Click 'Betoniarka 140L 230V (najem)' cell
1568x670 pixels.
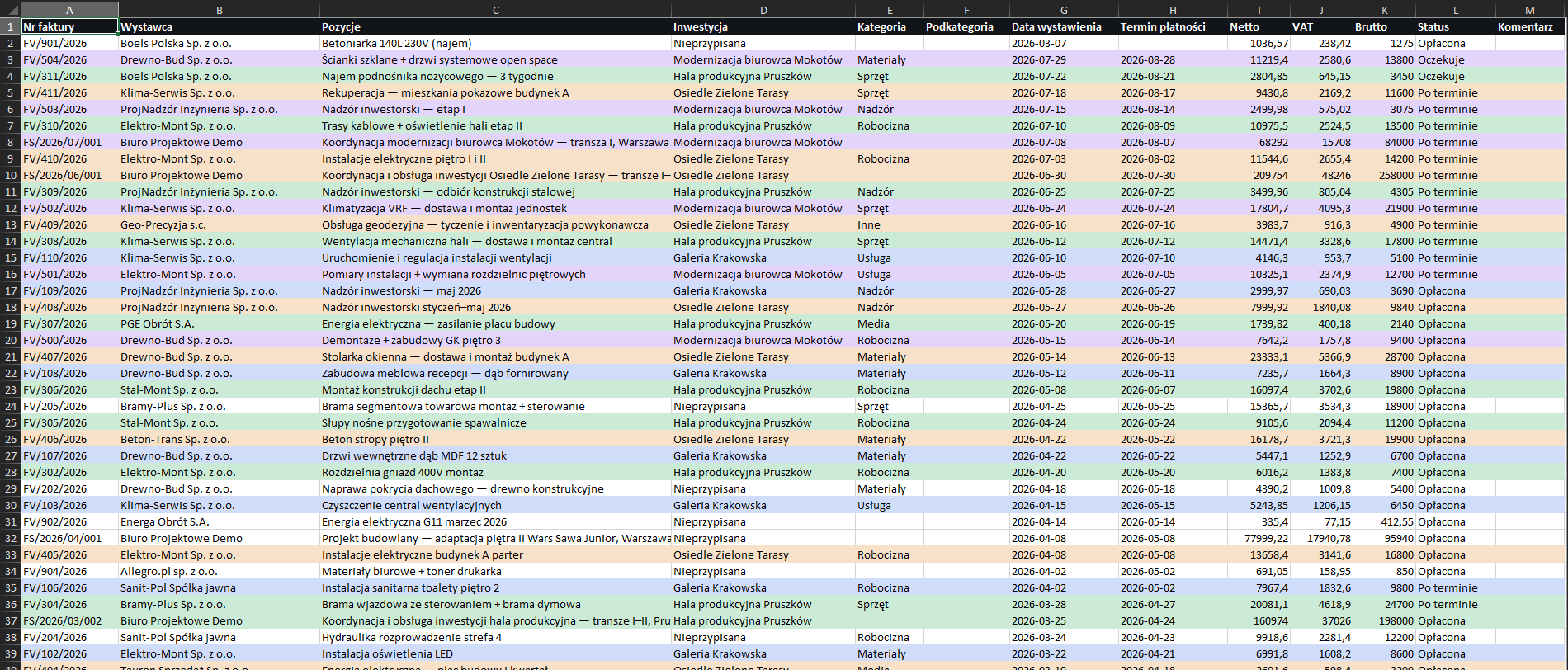click(495, 43)
